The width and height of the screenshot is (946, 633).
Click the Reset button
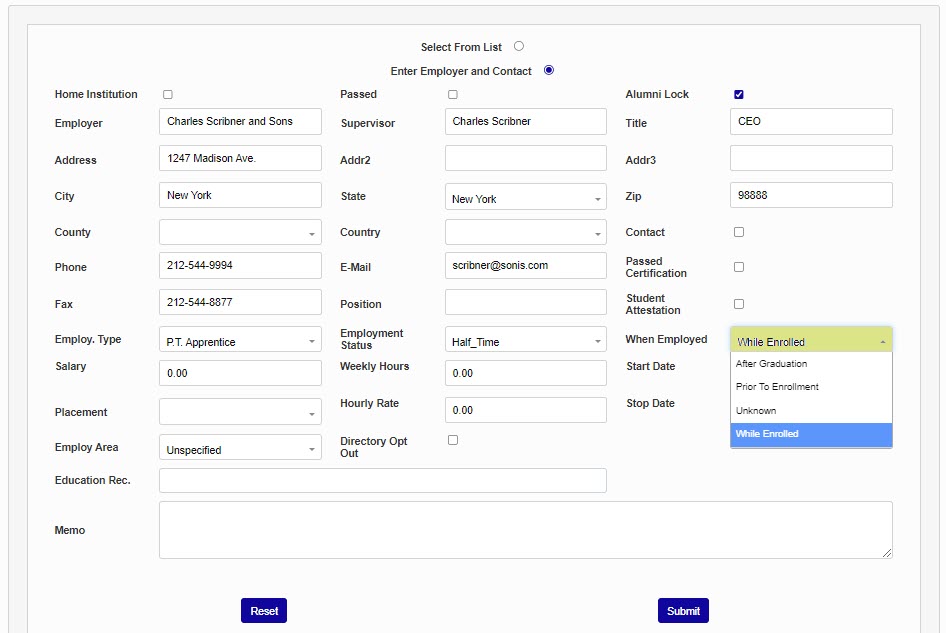tap(264, 611)
